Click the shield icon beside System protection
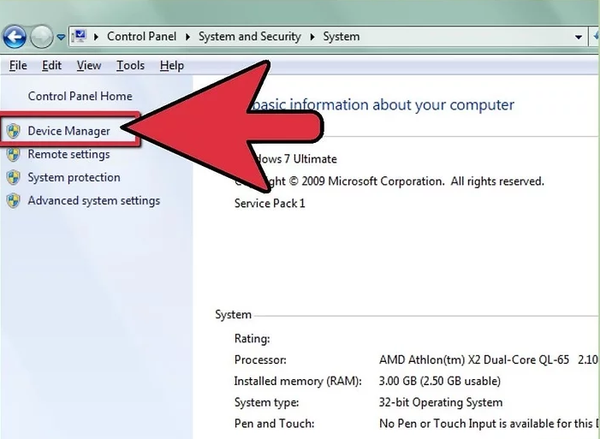600x439 pixels. pyautogui.click(x=13, y=178)
